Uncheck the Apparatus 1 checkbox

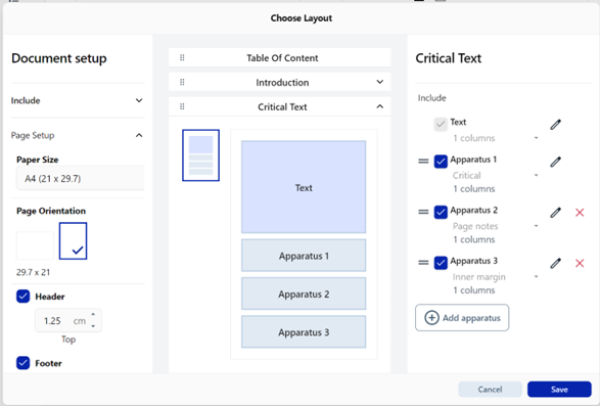pyautogui.click(x=441, y=161)
